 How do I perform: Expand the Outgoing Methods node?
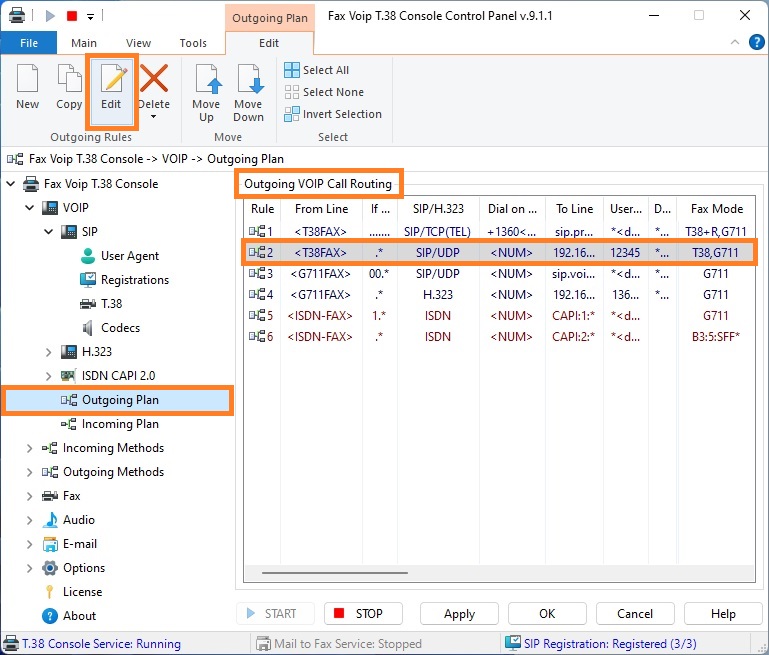point(29,472)
